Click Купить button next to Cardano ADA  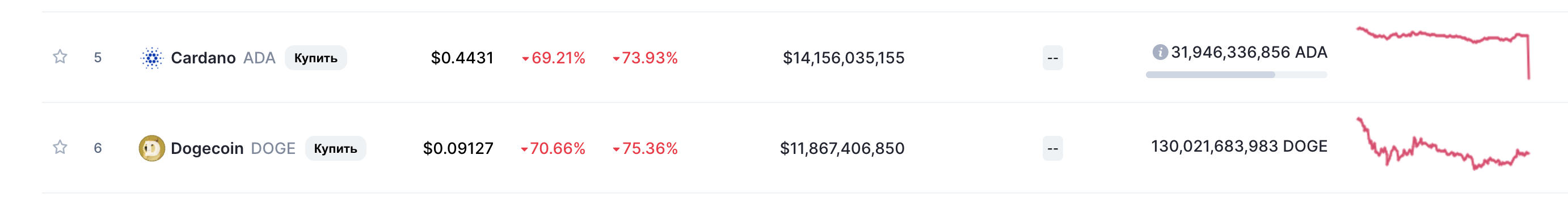[x=315, y=58]
